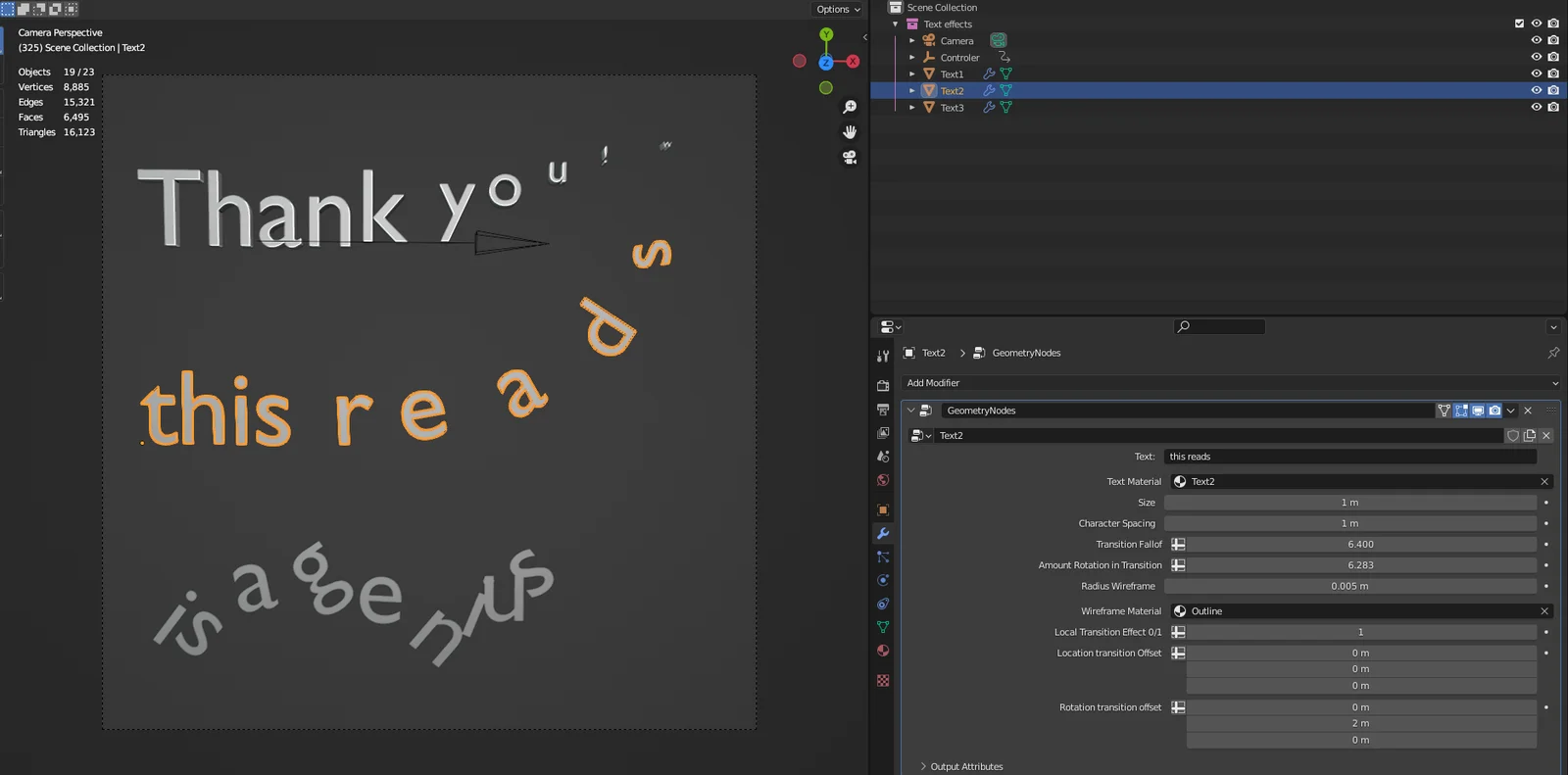Click the wrench modifier icon beside Text1
Screen dimensions: 1568x775
[989, 74]
